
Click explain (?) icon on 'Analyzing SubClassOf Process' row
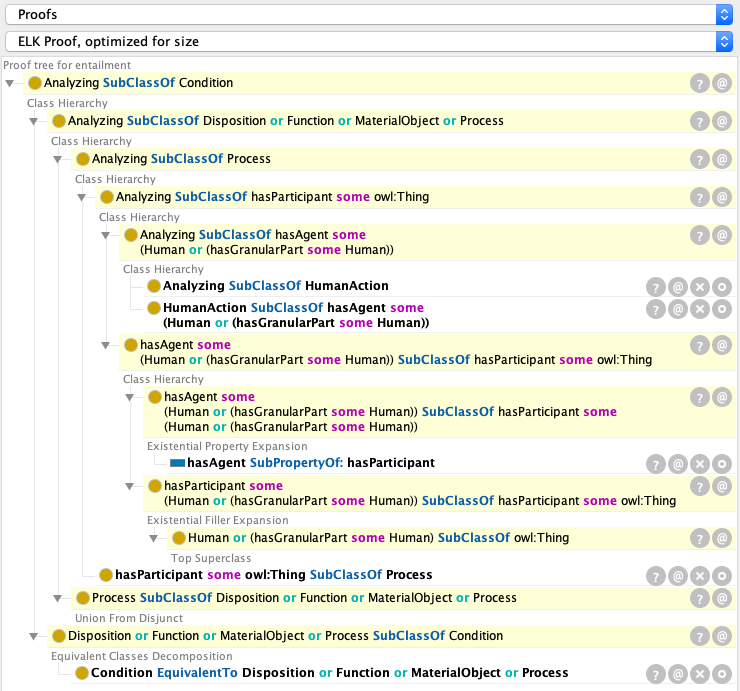tap(700, 160)
